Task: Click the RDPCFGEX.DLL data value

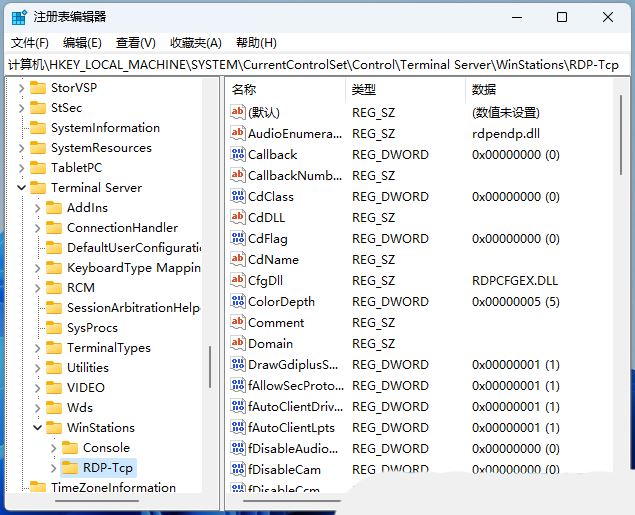Action: click(515, 281)
